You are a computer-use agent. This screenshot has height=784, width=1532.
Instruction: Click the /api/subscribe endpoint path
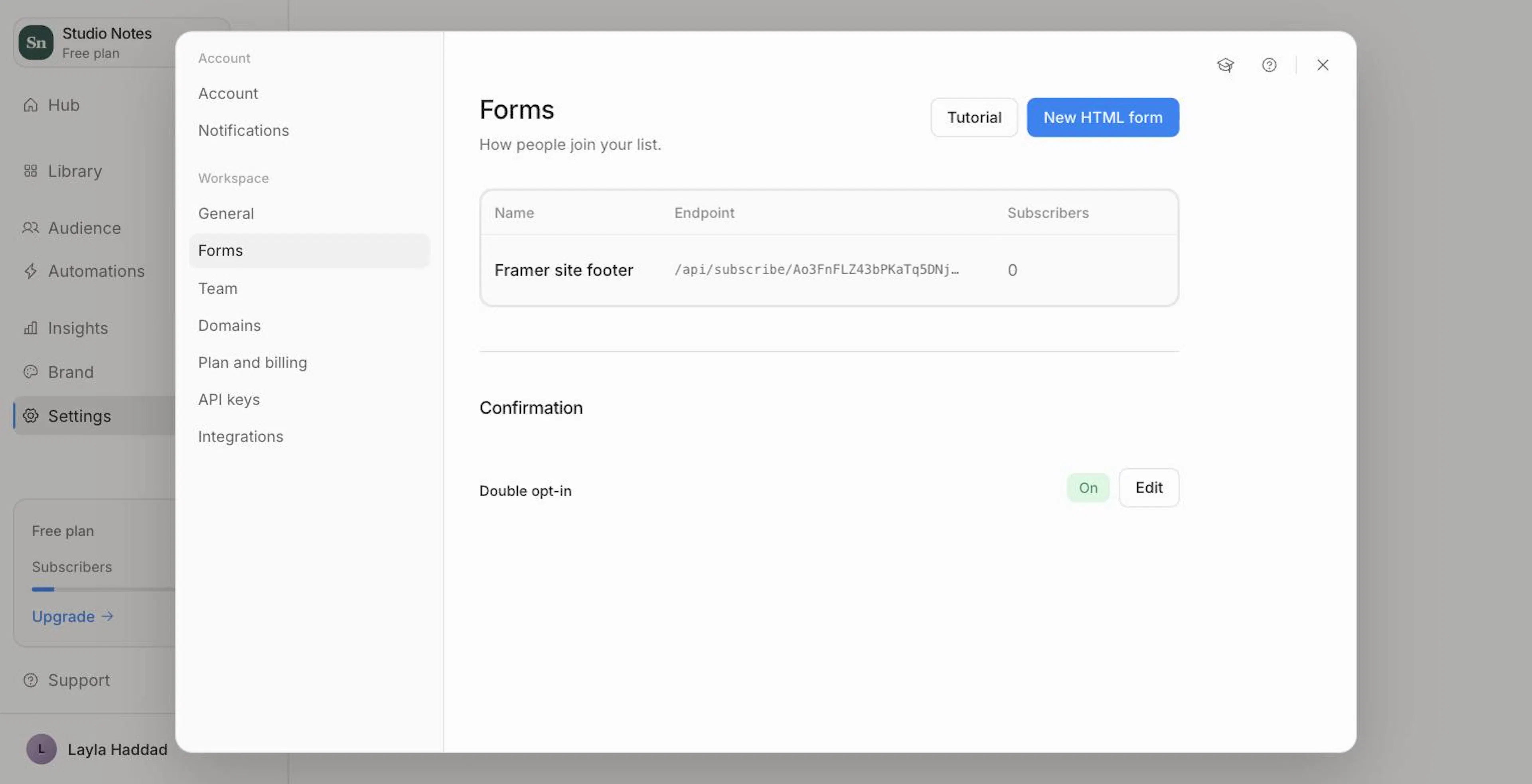(x=816, y=269)
